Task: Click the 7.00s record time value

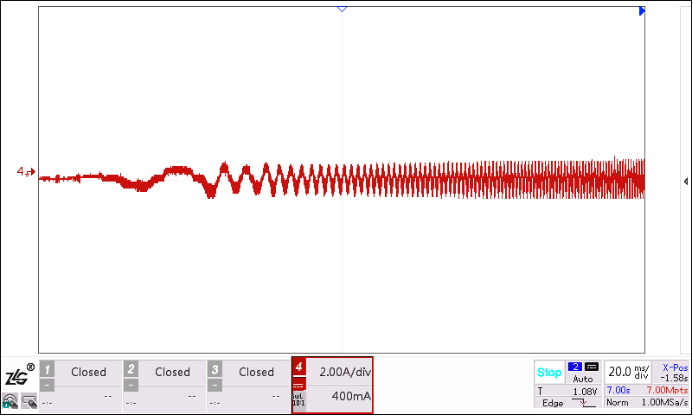Action: 618,390
